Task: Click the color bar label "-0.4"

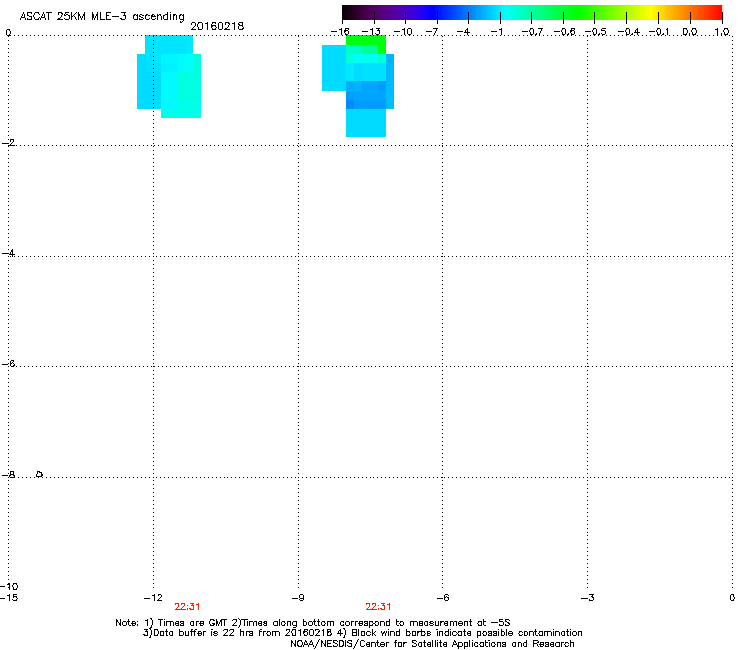Action: [628, 32]
